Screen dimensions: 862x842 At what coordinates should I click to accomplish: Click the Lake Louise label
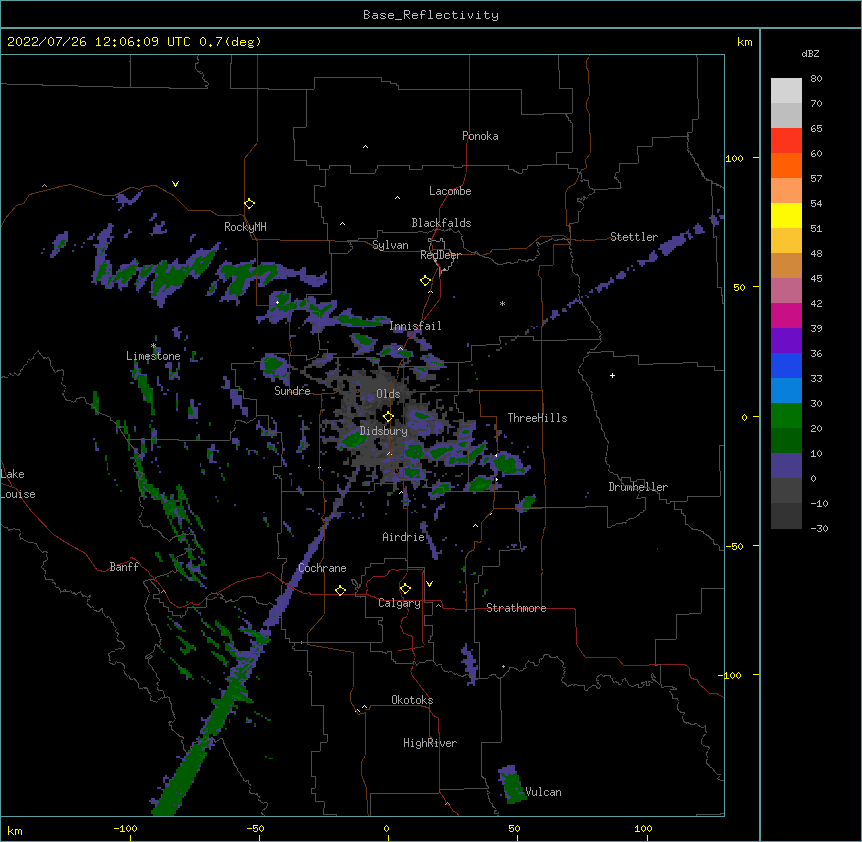click(18, 484)
